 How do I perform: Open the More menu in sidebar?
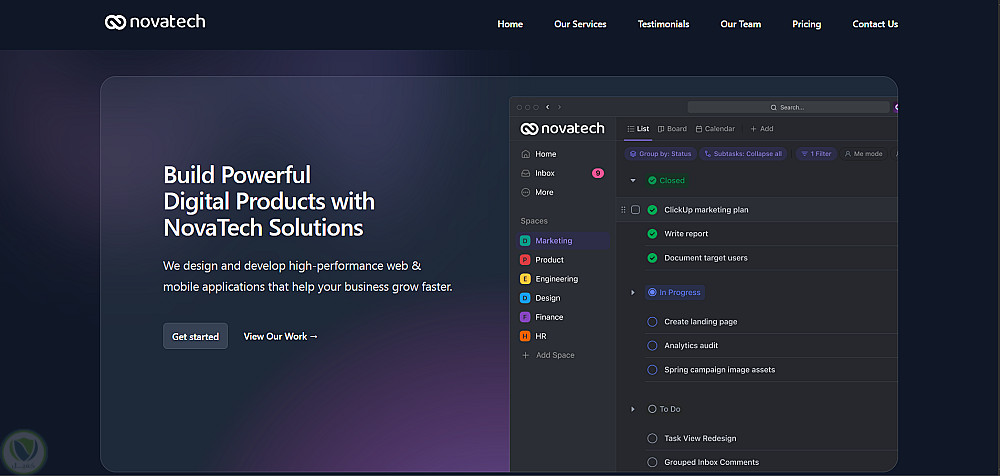(538, 192)
